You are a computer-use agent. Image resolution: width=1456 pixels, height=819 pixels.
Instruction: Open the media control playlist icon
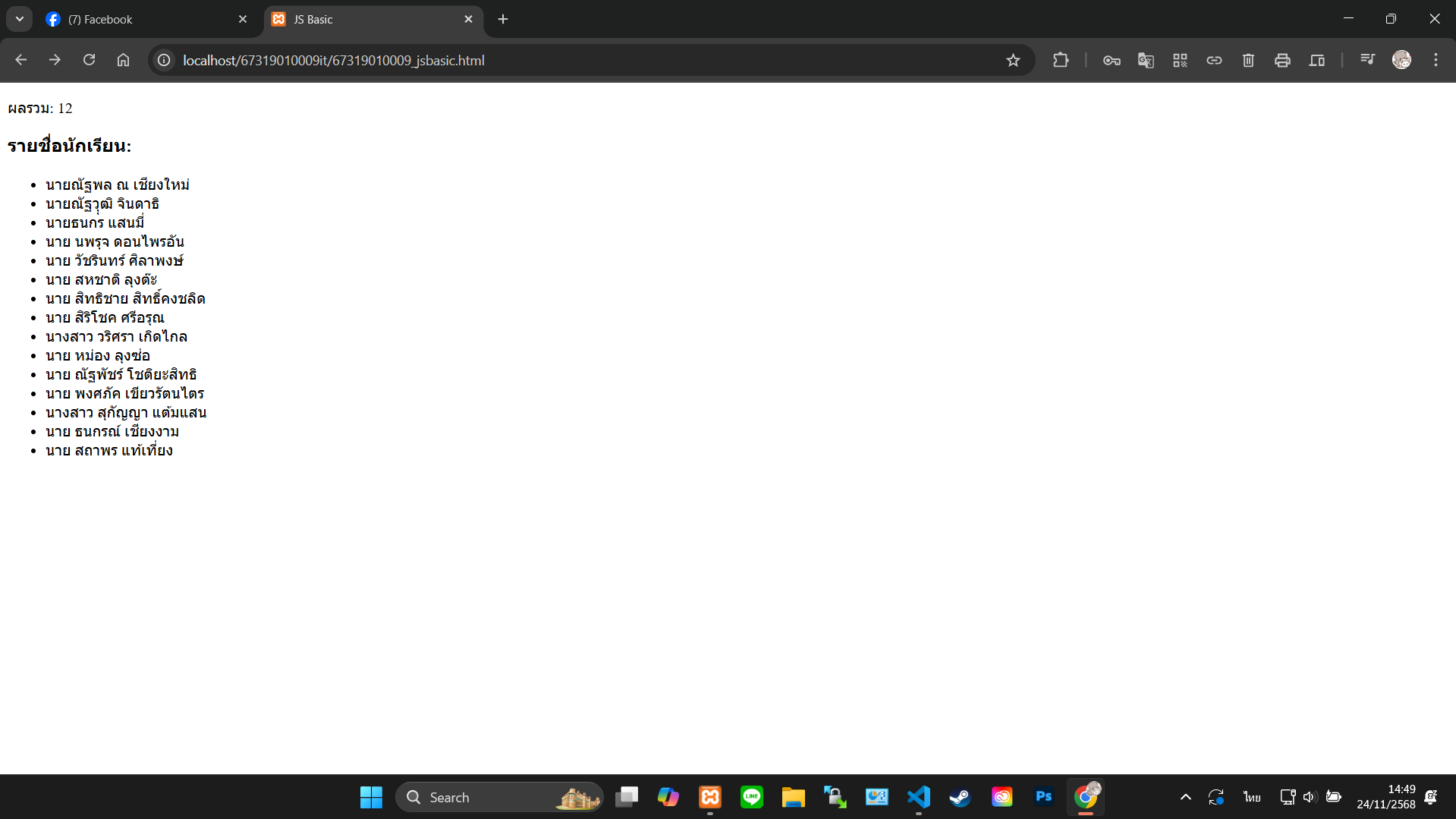(1367, 60)
